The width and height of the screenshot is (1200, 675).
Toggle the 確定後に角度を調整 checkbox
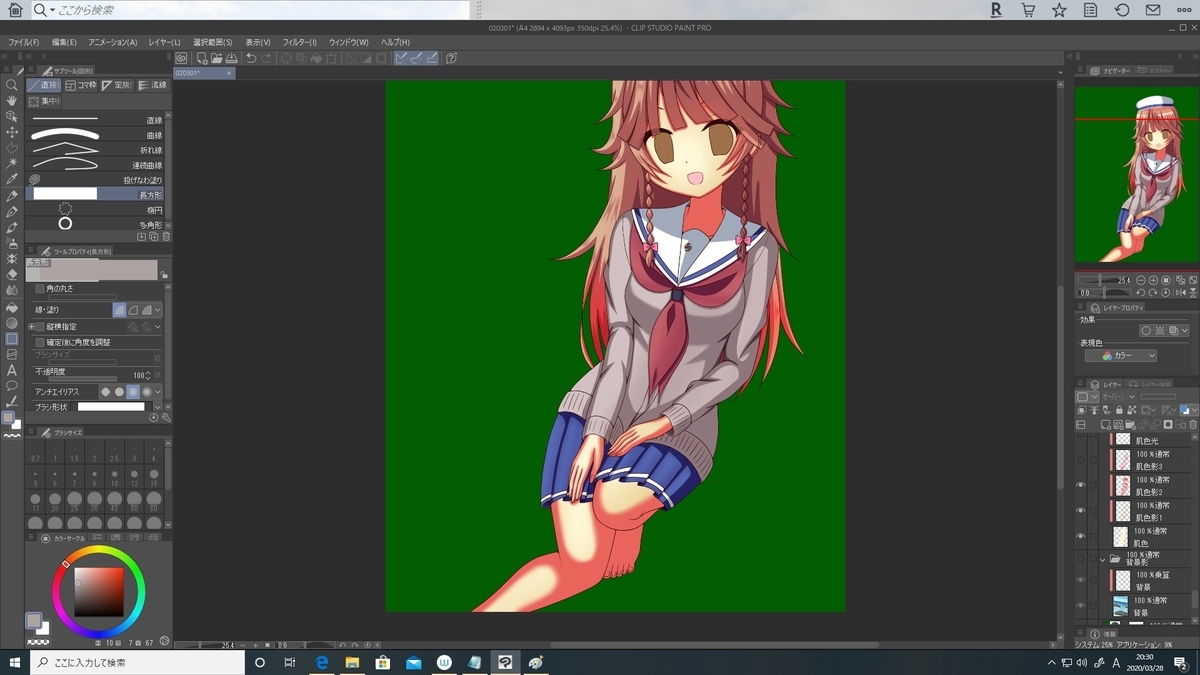tap(40, 342)
